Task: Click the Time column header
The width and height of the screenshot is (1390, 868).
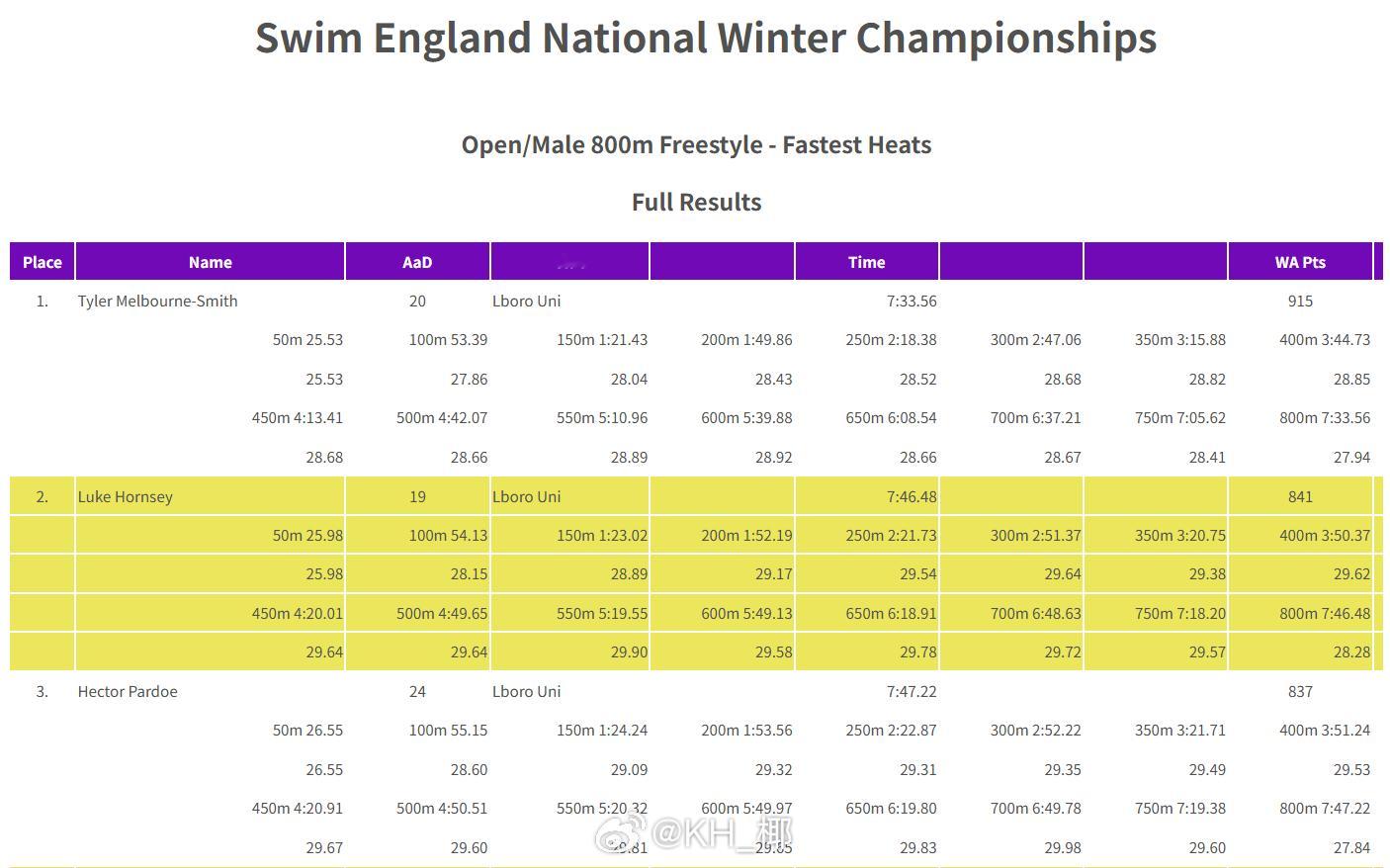Action: [x=866, y=262]
